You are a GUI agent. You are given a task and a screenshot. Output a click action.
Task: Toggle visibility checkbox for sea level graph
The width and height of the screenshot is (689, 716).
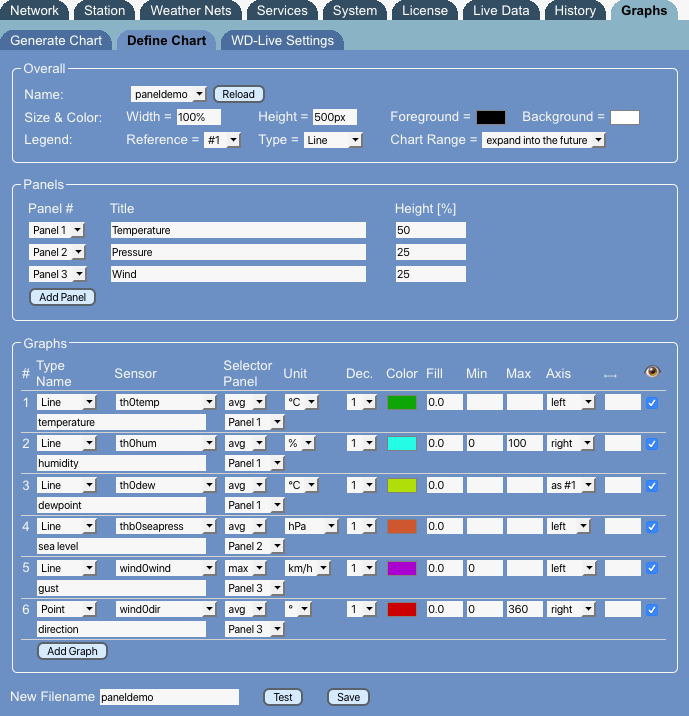coord(652,527)
